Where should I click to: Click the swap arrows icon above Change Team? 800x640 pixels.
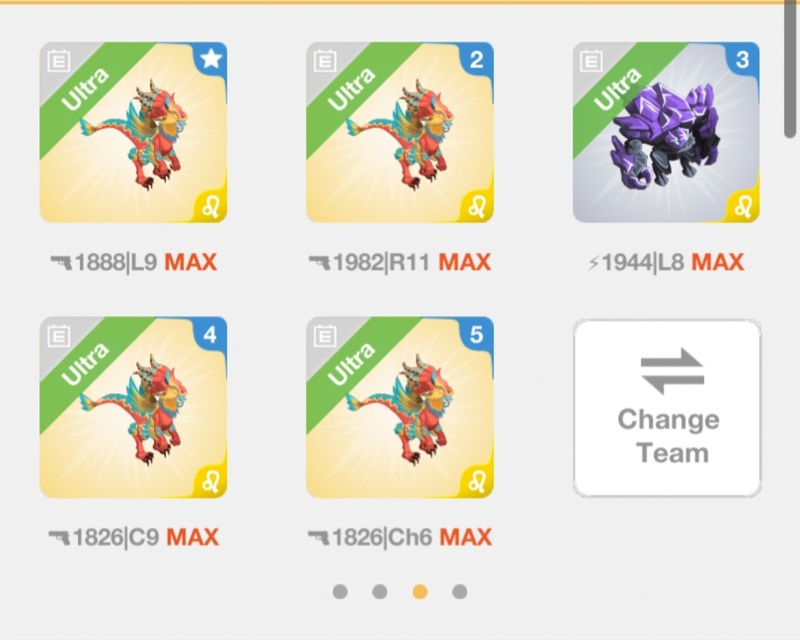[x=672, y=372]
